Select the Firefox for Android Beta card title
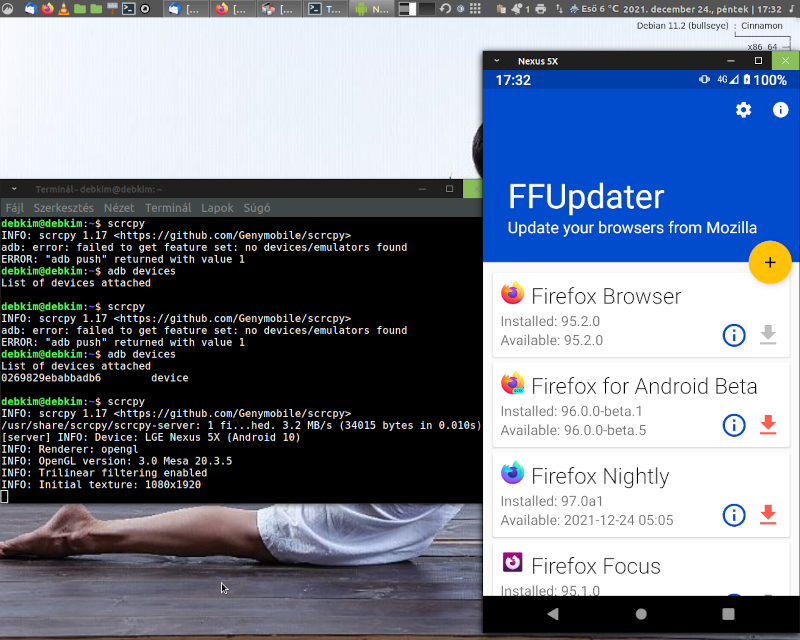Image resolution: width=800 pixels, height=640 pixels. click(644, 386)
